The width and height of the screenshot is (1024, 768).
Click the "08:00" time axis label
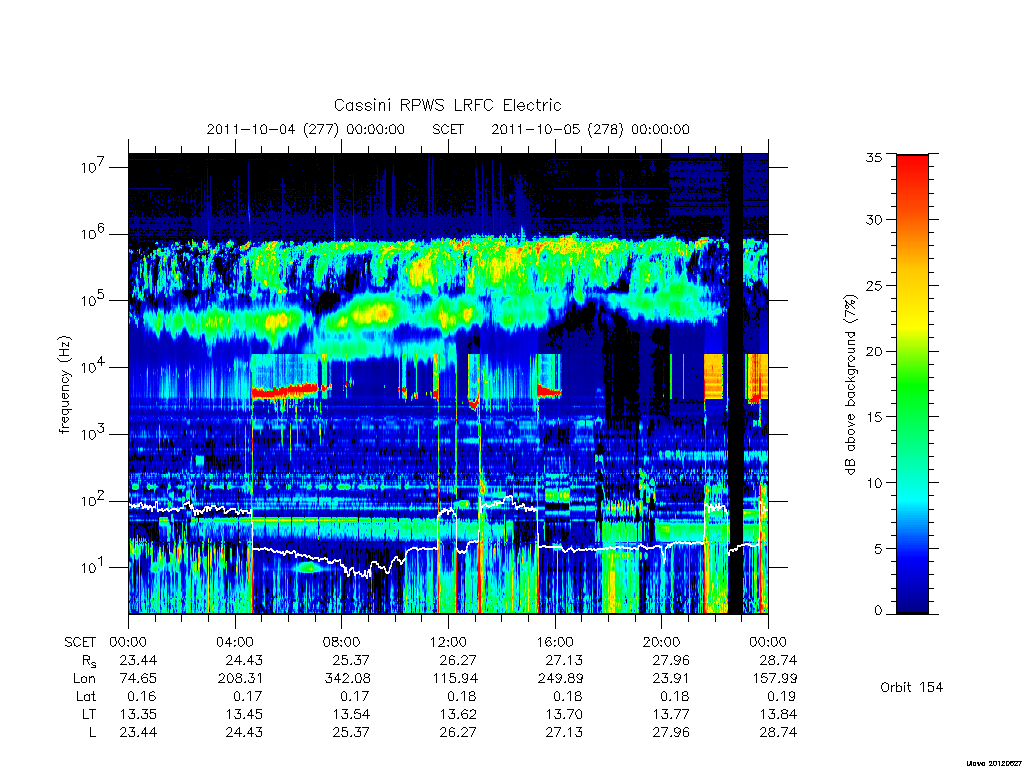(342, 642)
